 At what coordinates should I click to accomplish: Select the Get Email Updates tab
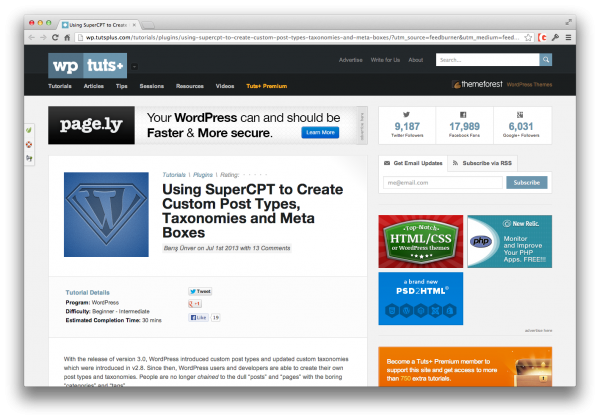point(413,163)
